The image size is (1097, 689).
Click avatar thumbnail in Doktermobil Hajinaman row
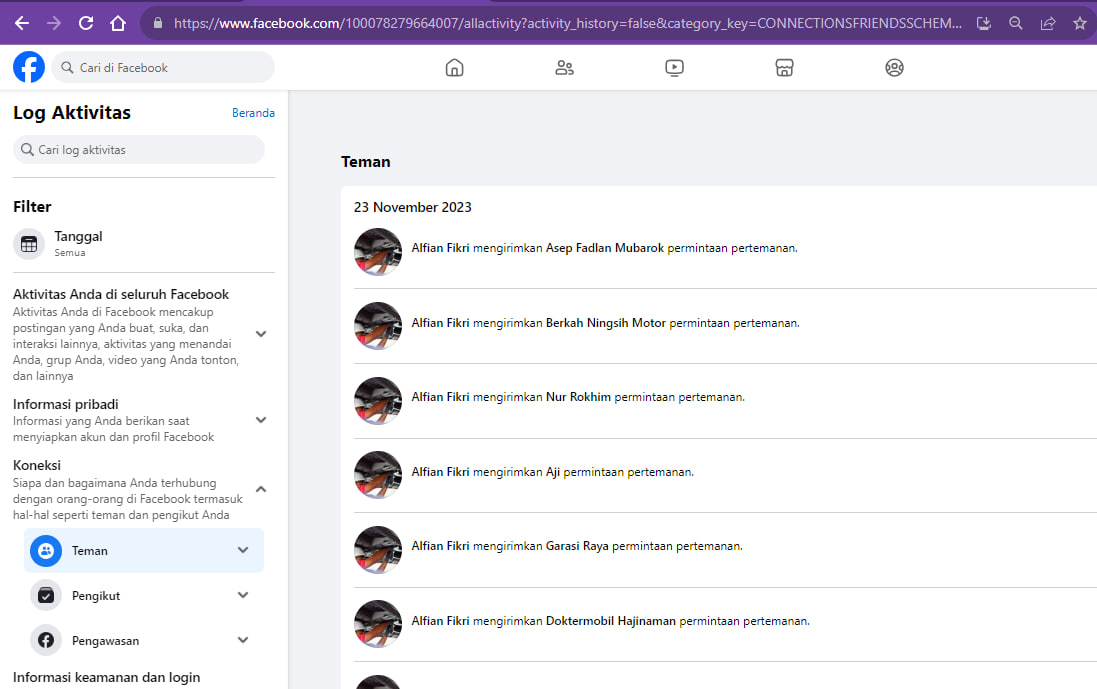click(378, 624)
